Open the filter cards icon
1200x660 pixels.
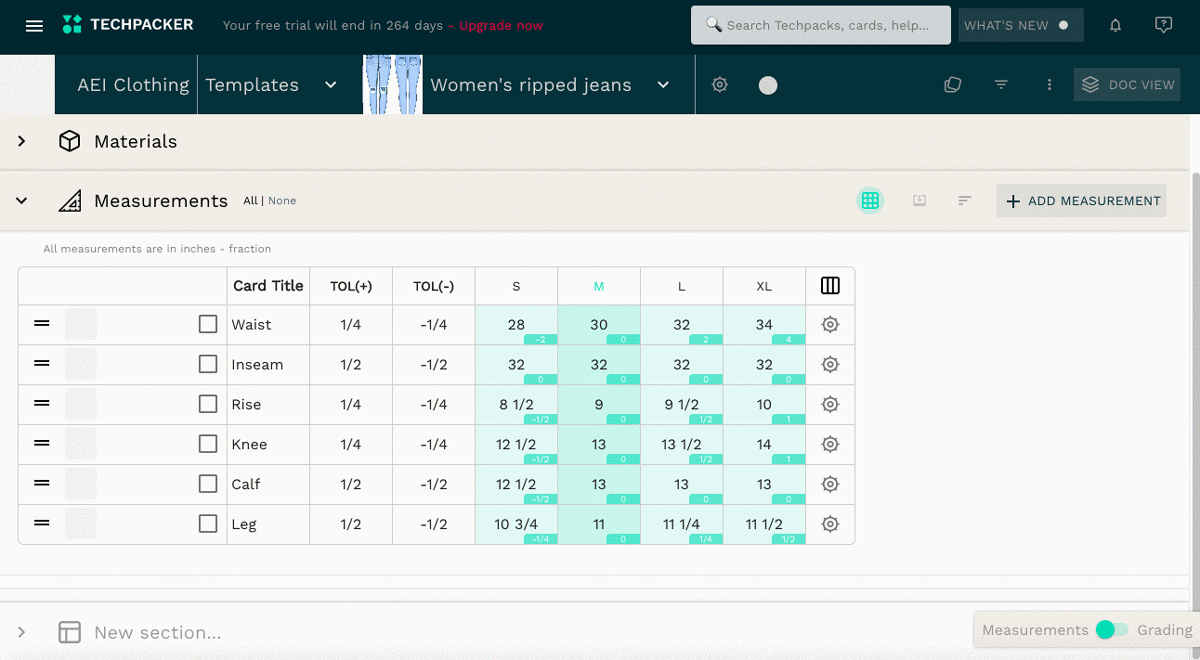coord(1001,85)
